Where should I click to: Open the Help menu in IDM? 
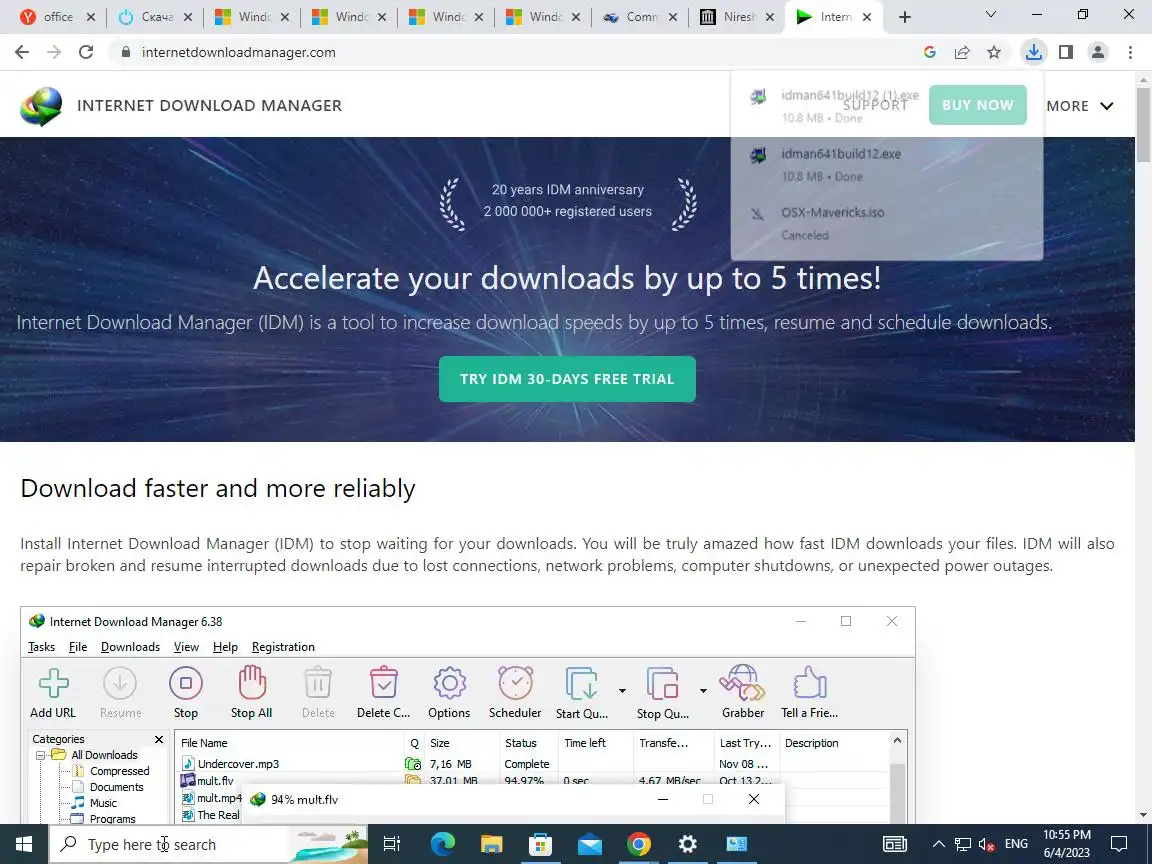226,647
